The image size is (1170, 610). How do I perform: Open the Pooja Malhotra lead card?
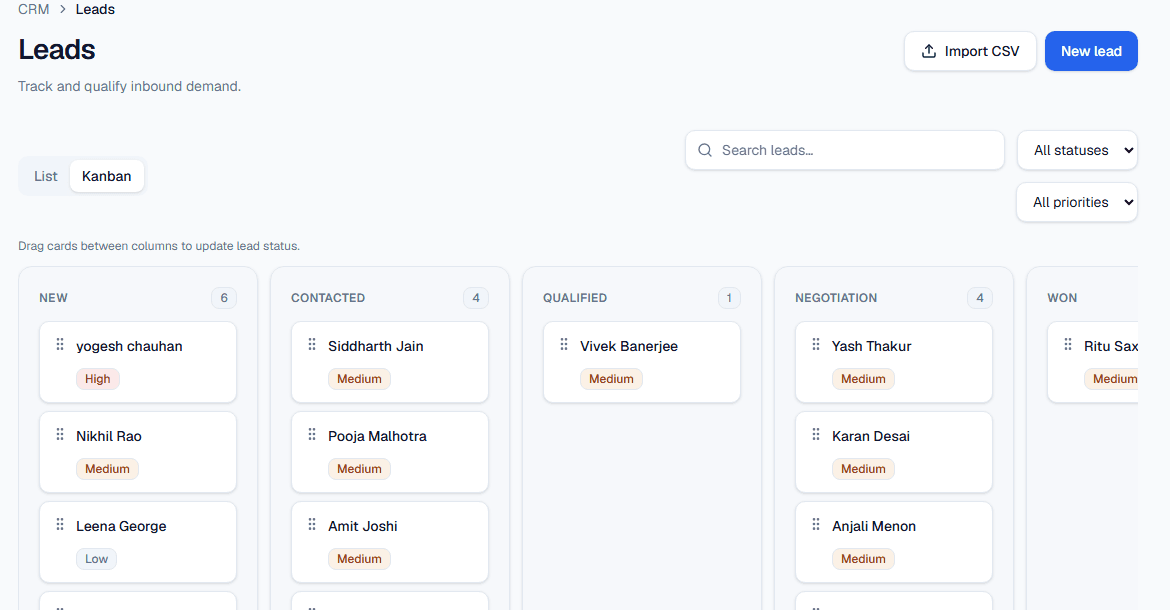click(390, 452)
